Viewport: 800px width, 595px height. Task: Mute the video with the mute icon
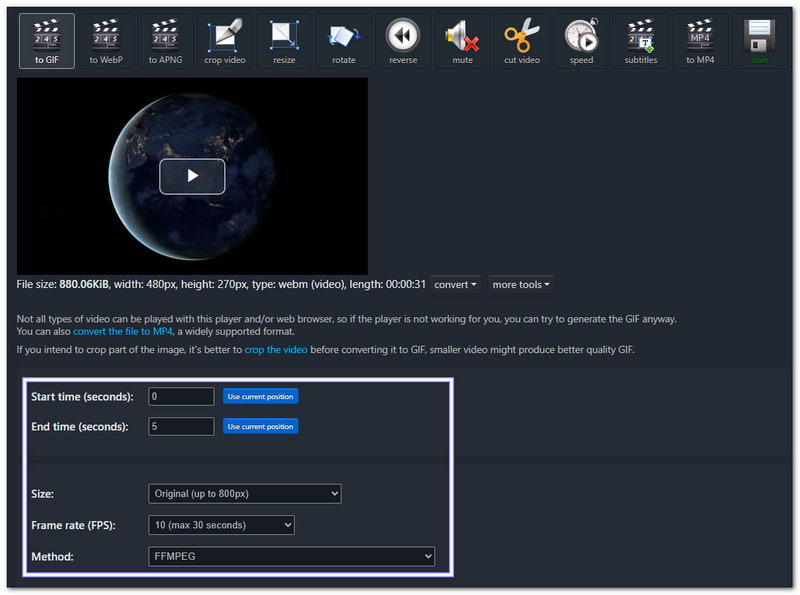pos(462,40)
